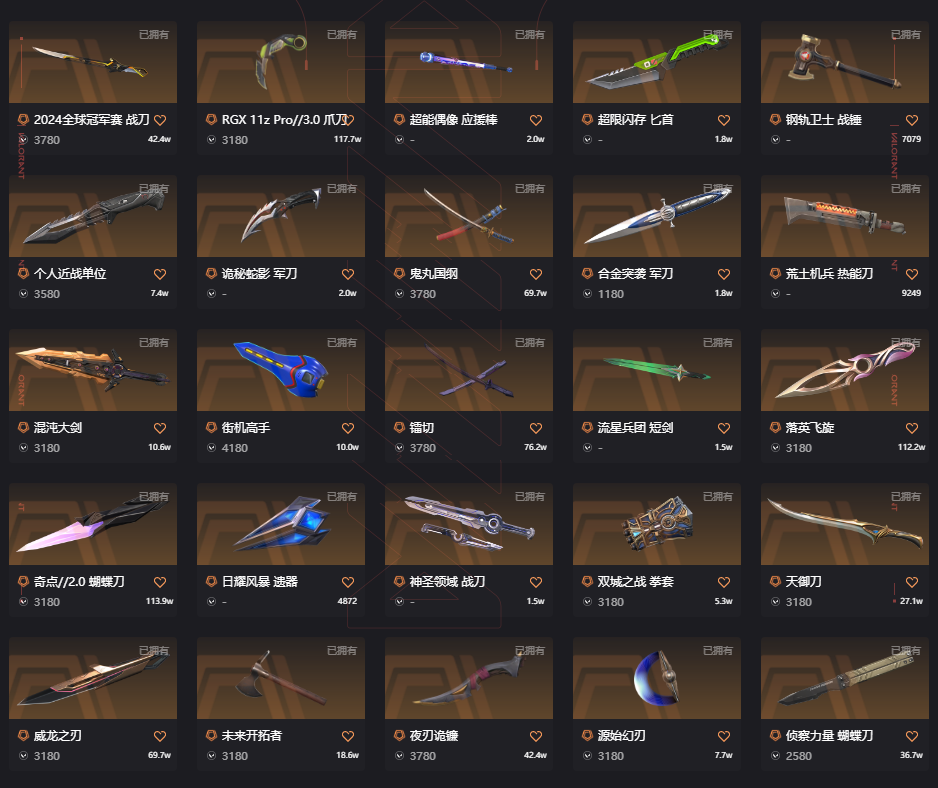This screenshot has height=788, width=938.
Task: Click heart icon for 天御刀
Action: point(912,582)
